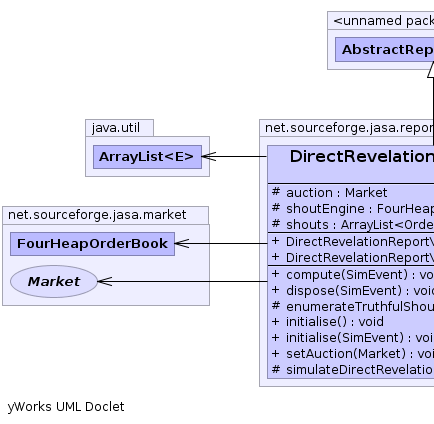Screen dimensions: 434x424
Task: Open the AbstractRep class box
Action: coord(384,50)
